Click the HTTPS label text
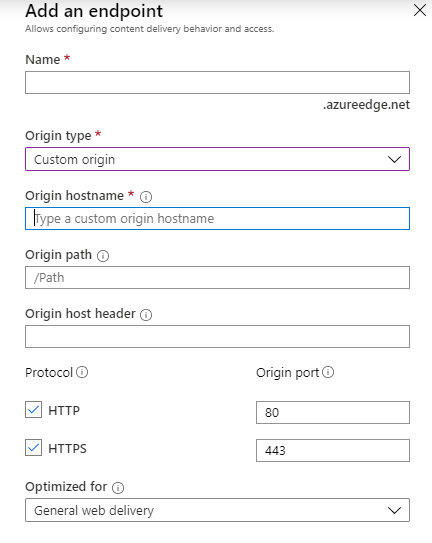Screen dimensions: 432x543 (x=68, y=448)
